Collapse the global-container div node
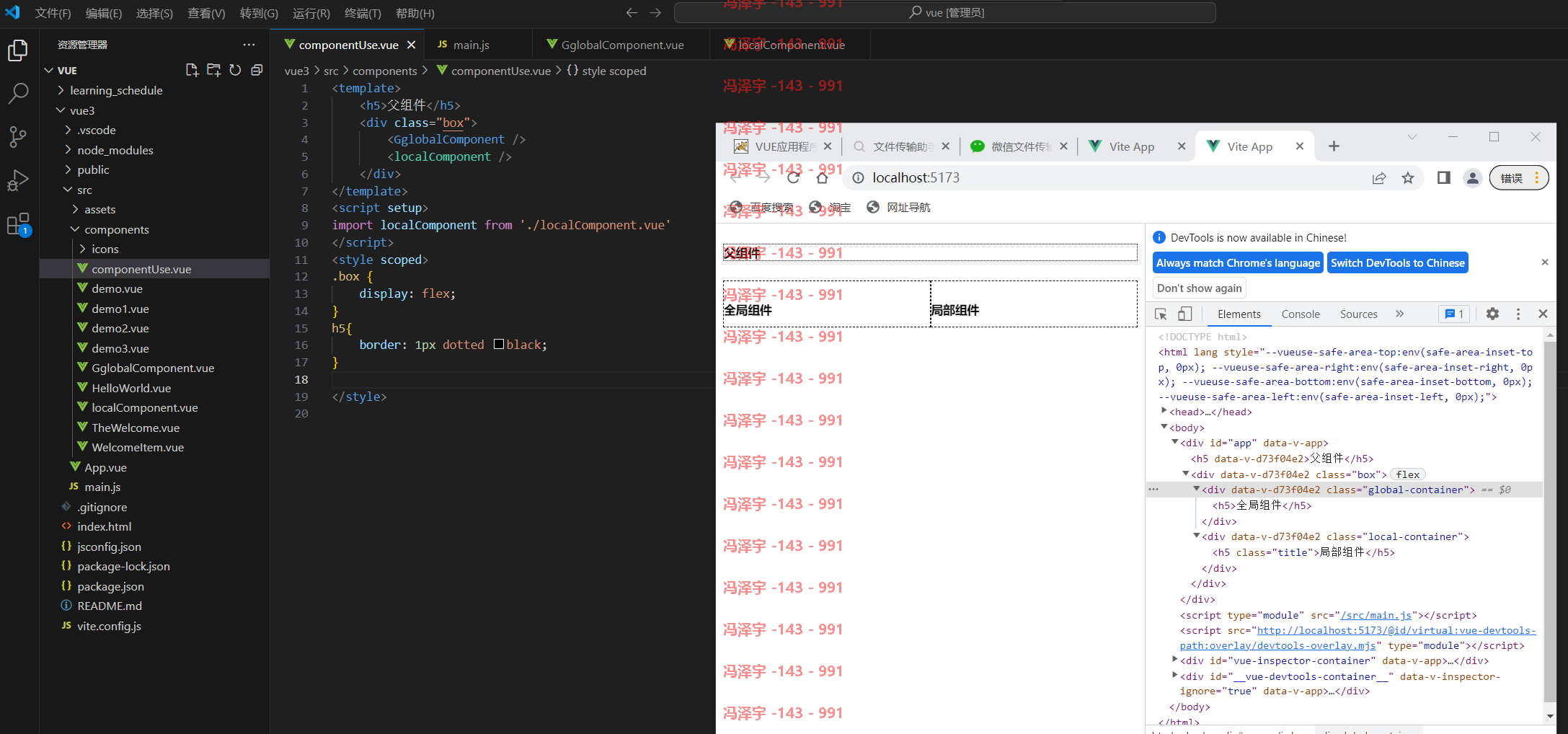The height and width of the screenshot is (734, 1568). tap(1196, 489)
